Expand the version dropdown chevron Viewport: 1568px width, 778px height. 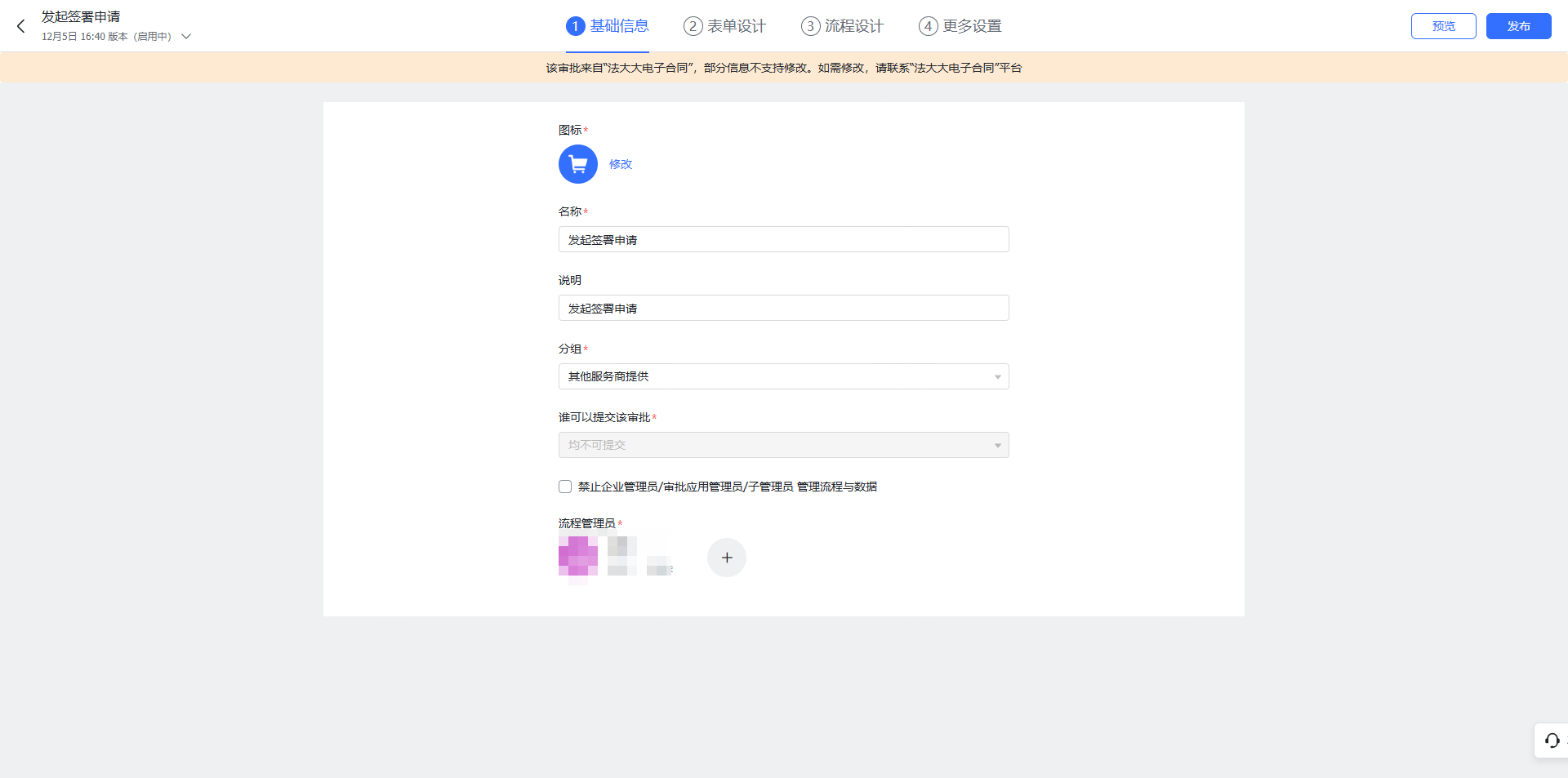point(186,37)
